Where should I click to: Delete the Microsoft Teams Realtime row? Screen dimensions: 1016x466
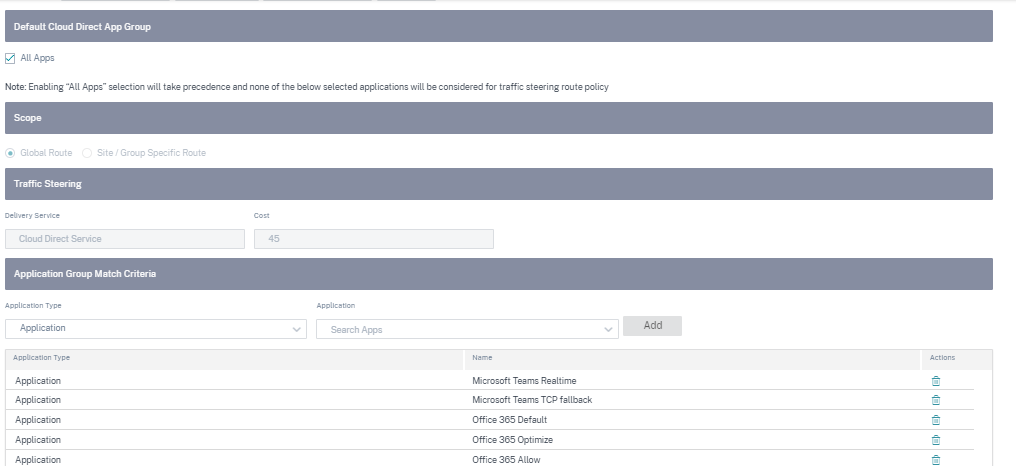pyautogui.click(x=936, y=381)
